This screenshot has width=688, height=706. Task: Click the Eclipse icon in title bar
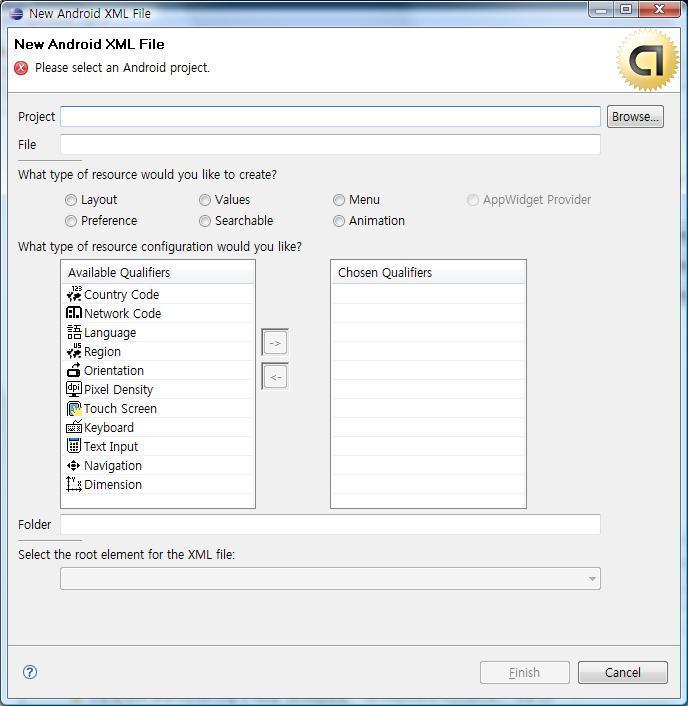click(16, 14)
